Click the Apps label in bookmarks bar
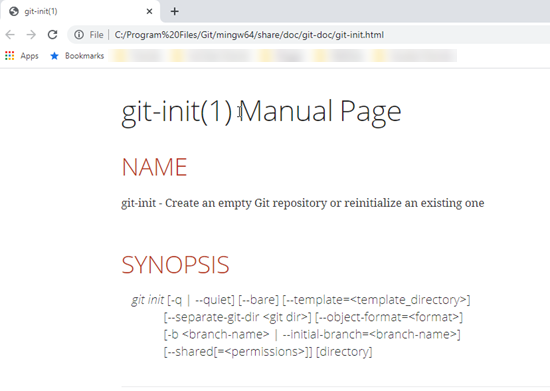This screenshot has height=391, width=550. [x=29, y=56]
